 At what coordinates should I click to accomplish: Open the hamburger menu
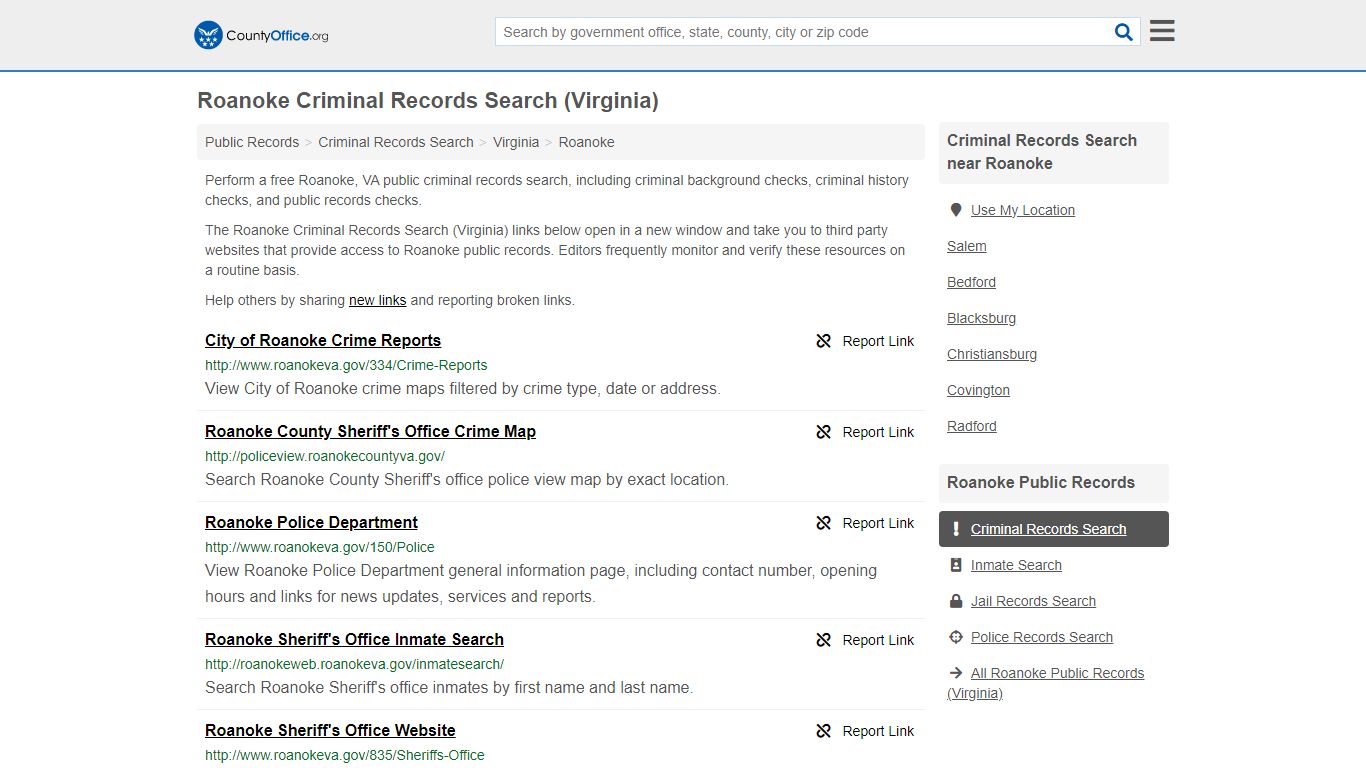tap(1162, 31)
